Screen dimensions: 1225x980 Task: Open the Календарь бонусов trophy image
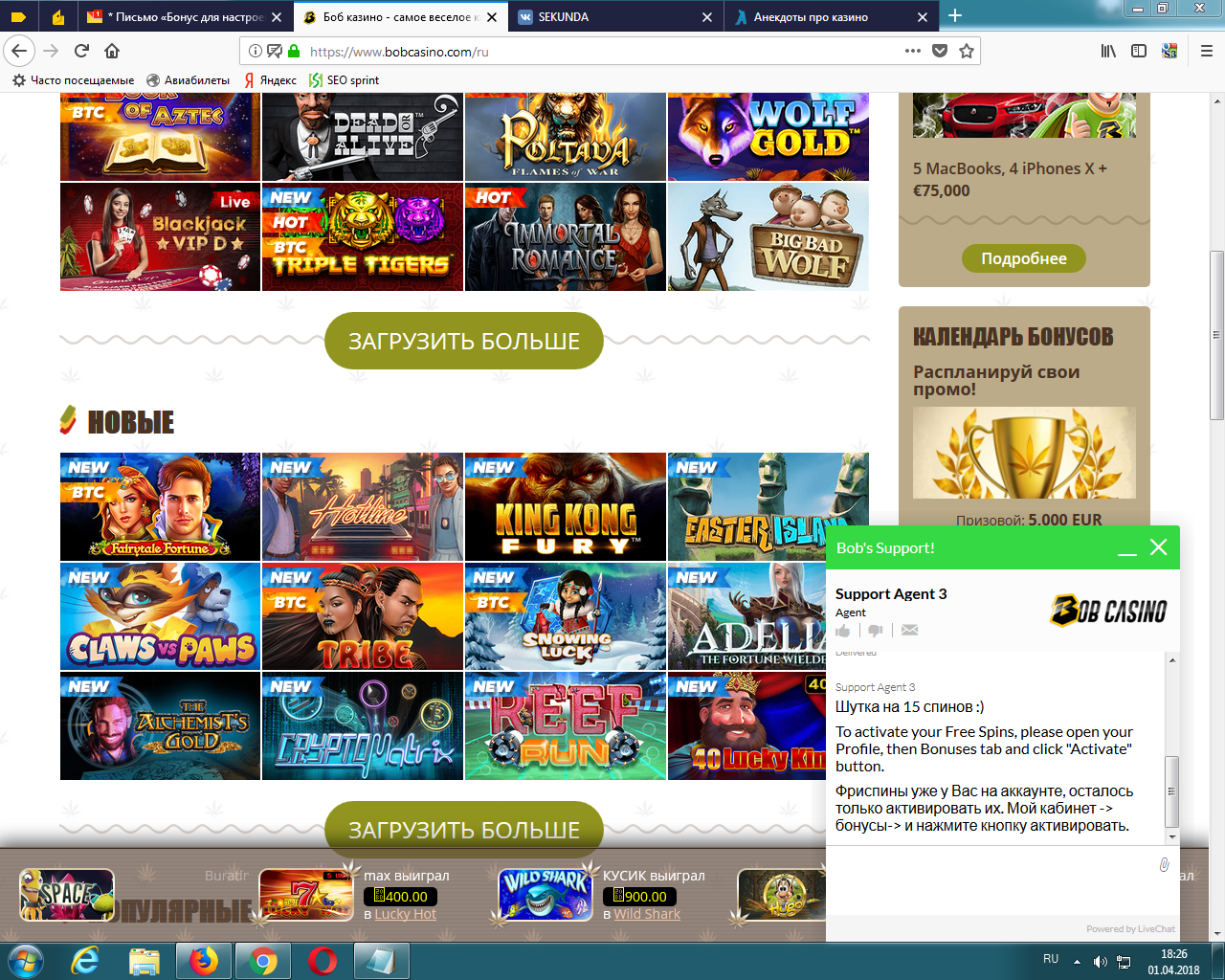[1024, 453]
